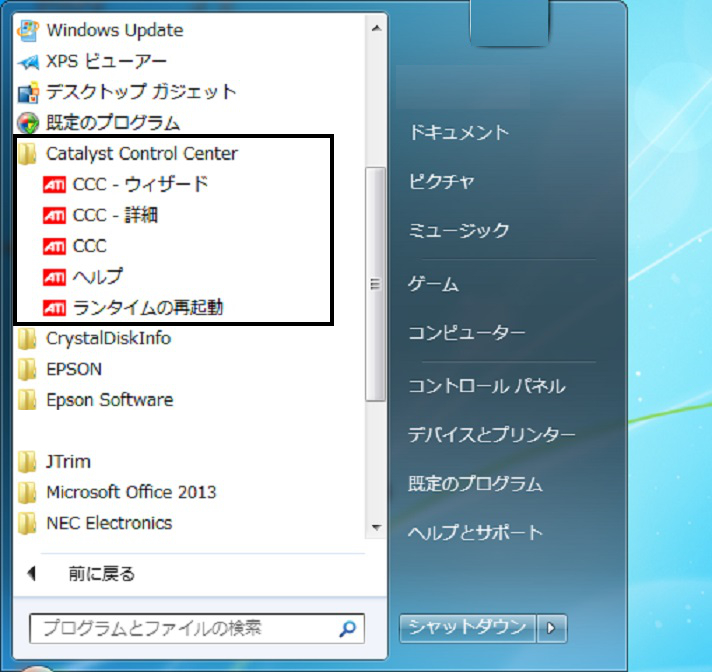This screenshot has height=672, width=712.
Task: Click the ATI icon beside plain CCC entry
Action: click(54, 247)
